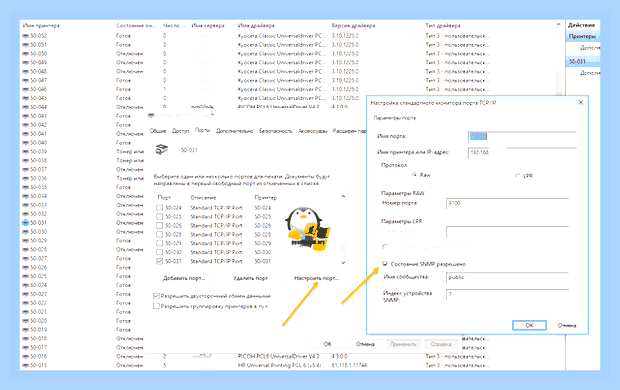
Task: Sort by the 'Имя принтера' column header
Action: [x=41, y=25]
